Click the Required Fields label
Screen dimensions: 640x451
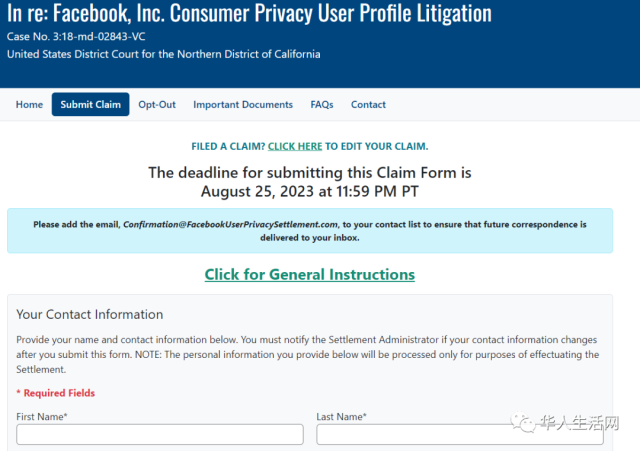click(56, 393)
